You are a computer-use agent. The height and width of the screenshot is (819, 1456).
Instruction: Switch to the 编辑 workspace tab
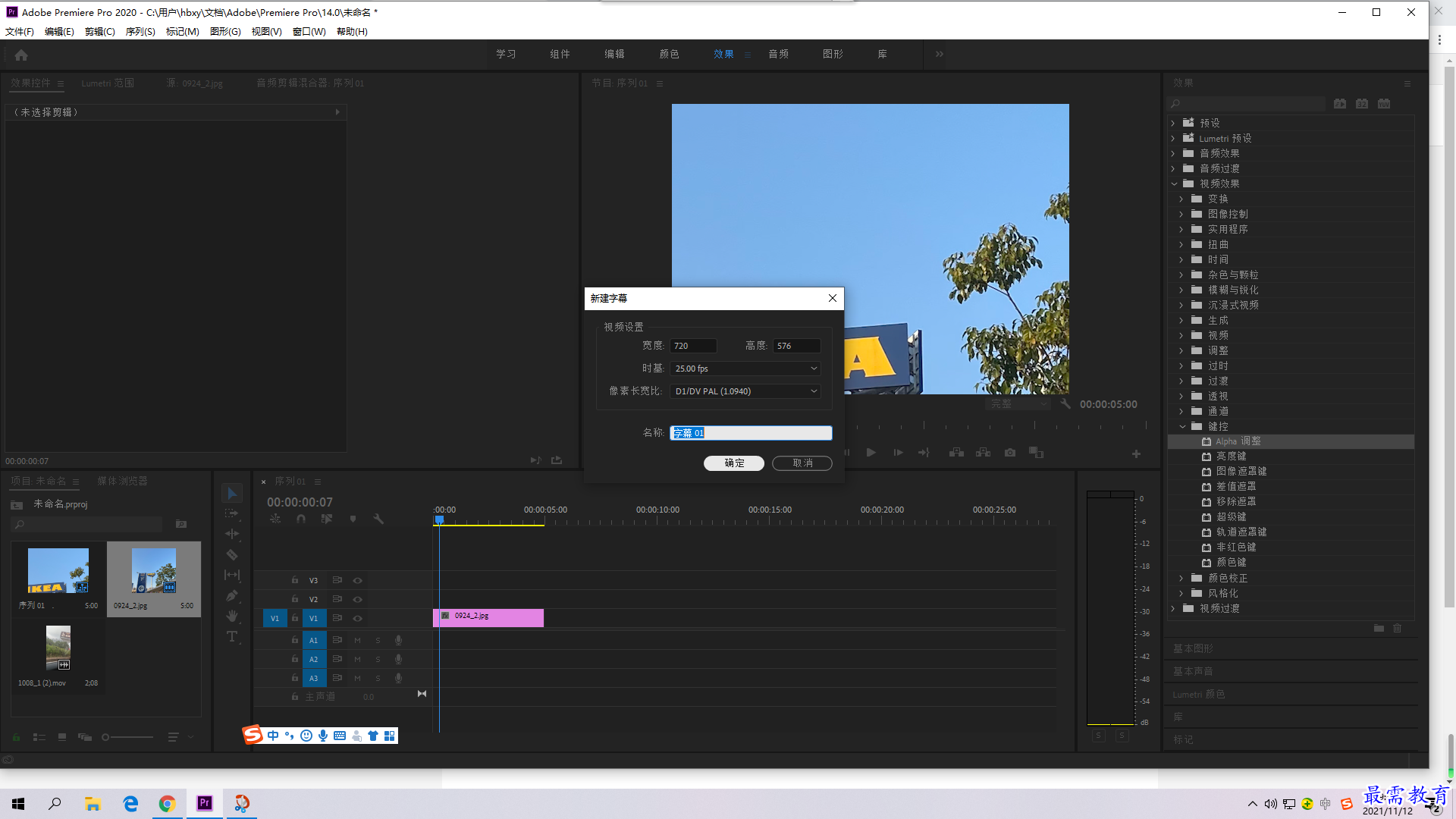pyautogui.click(x=614, y=54)
